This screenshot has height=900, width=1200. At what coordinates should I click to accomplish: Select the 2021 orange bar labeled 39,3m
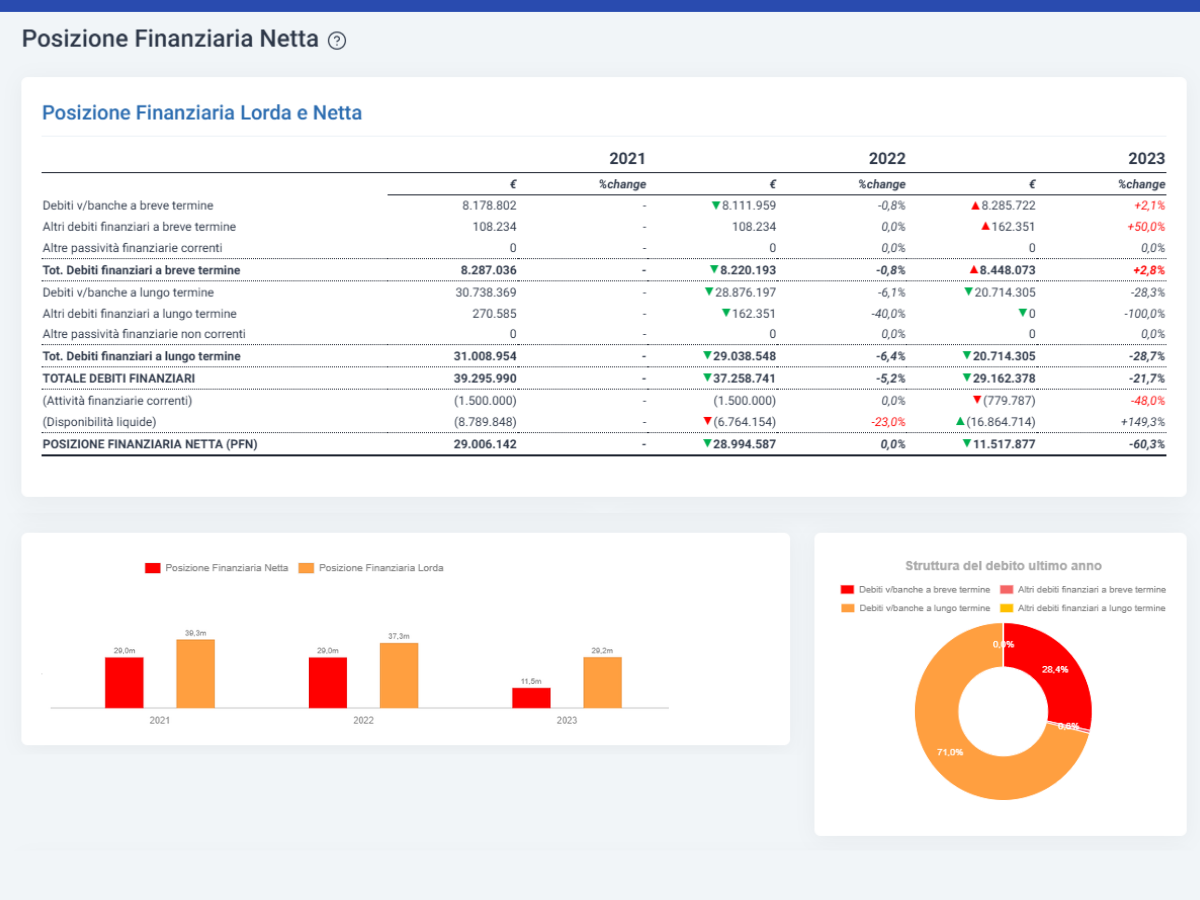(x=196, y=673)
